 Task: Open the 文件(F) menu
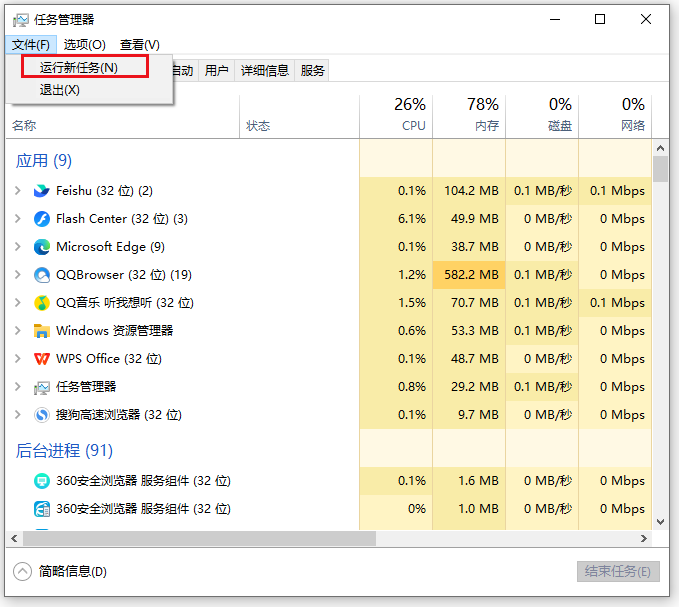[x=31, y=45]
